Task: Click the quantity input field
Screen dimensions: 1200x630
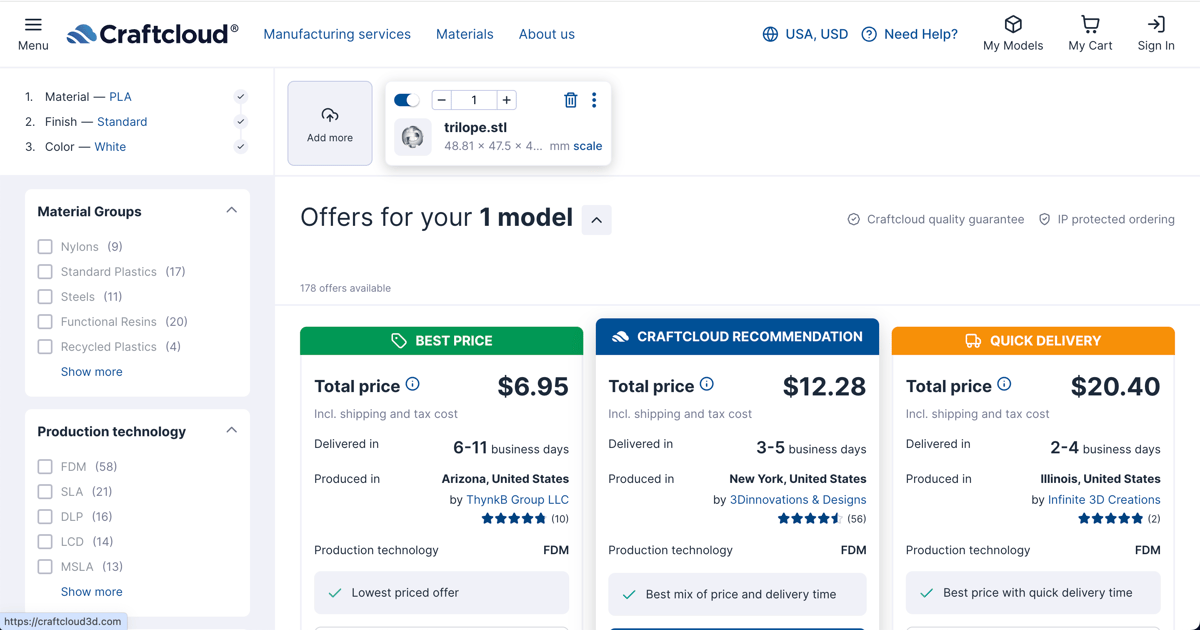Action: tap(474, 100)
